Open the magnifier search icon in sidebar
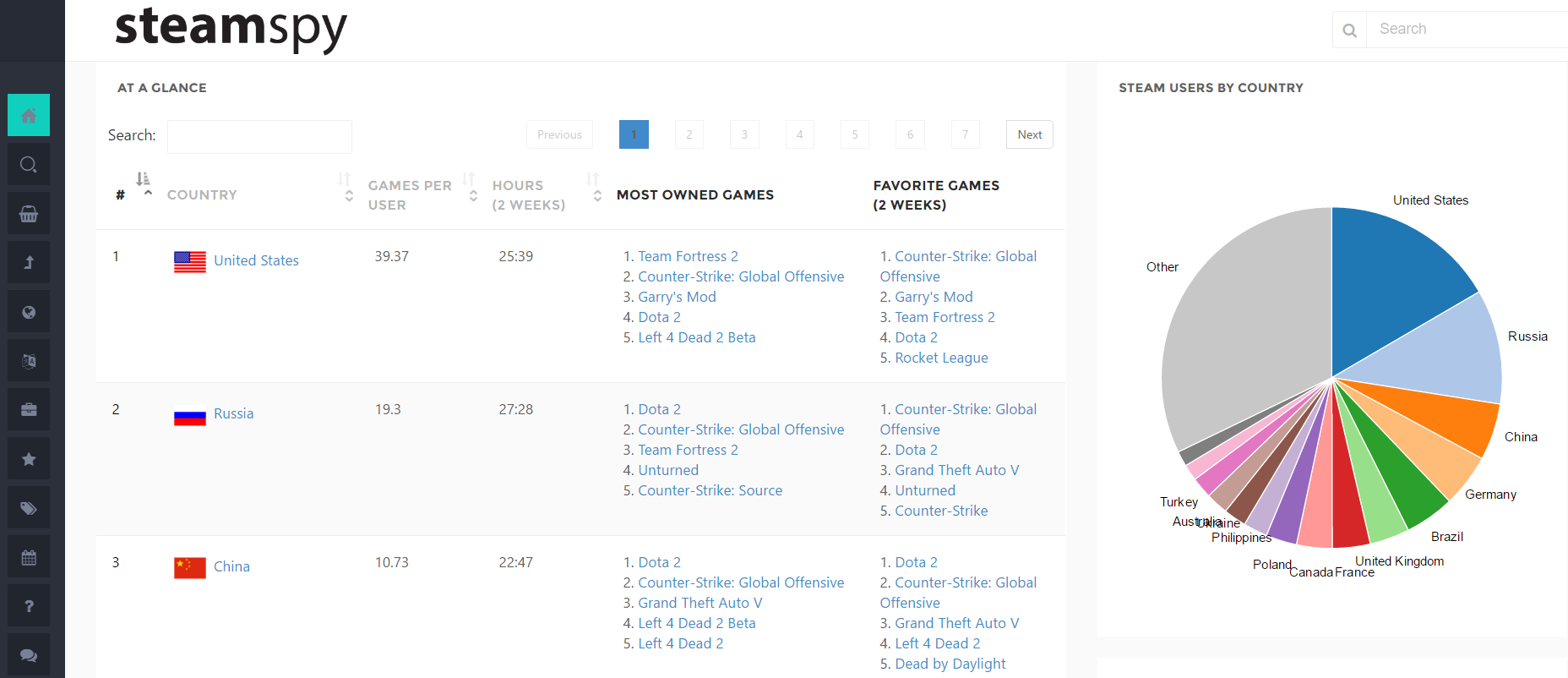Screen dimensions: 1568x678 (29, 164)
